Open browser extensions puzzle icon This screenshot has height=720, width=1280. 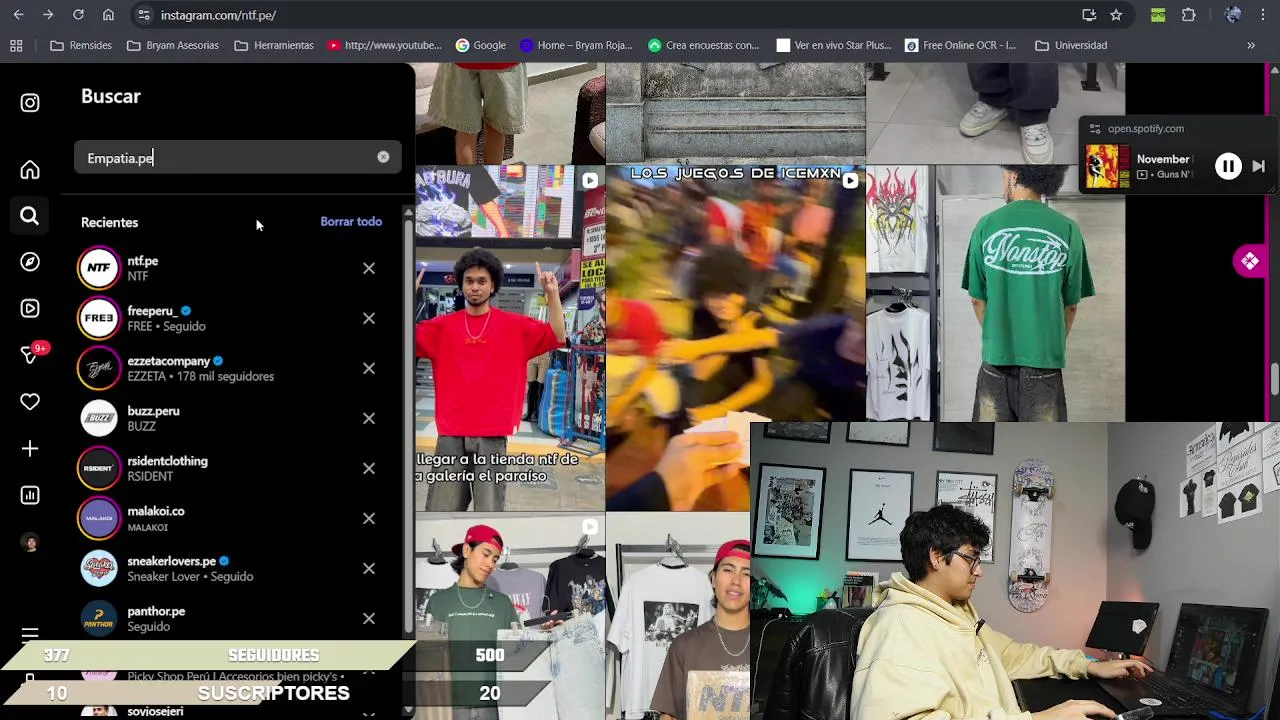coord(1189,15)
